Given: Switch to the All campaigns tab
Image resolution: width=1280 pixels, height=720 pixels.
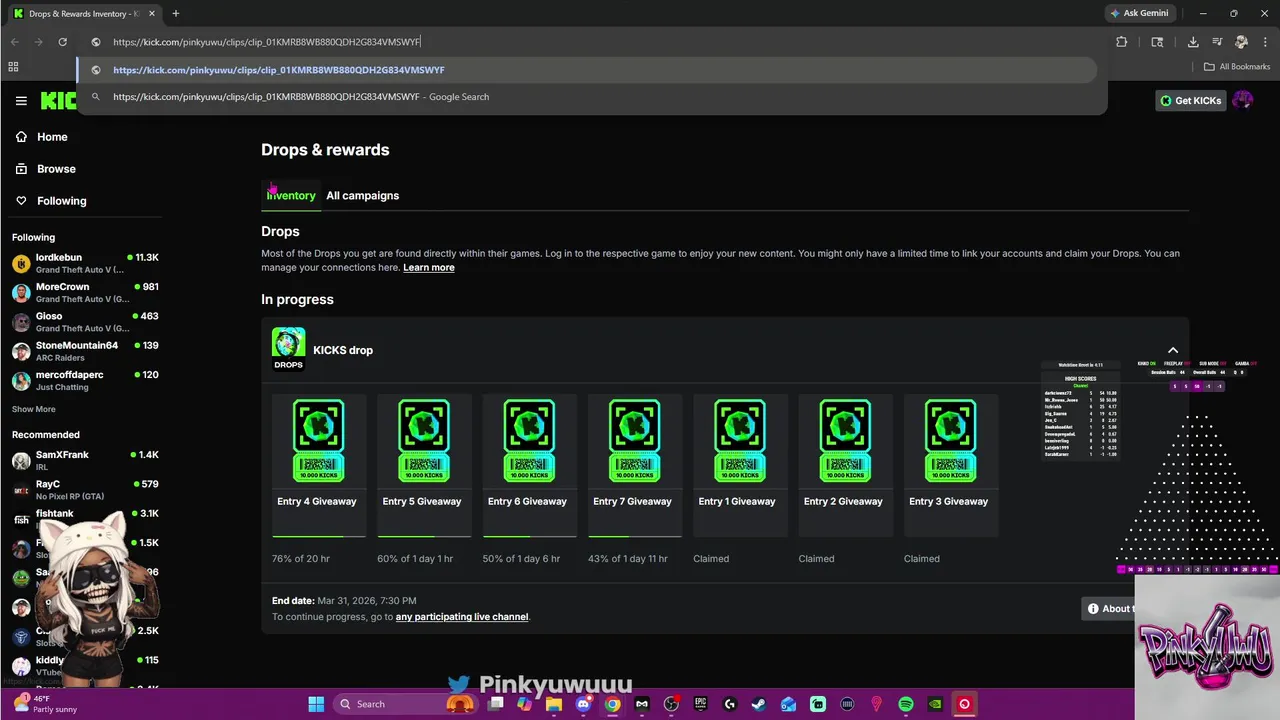Looking at the screenshot, I should (x=362, y=195).
